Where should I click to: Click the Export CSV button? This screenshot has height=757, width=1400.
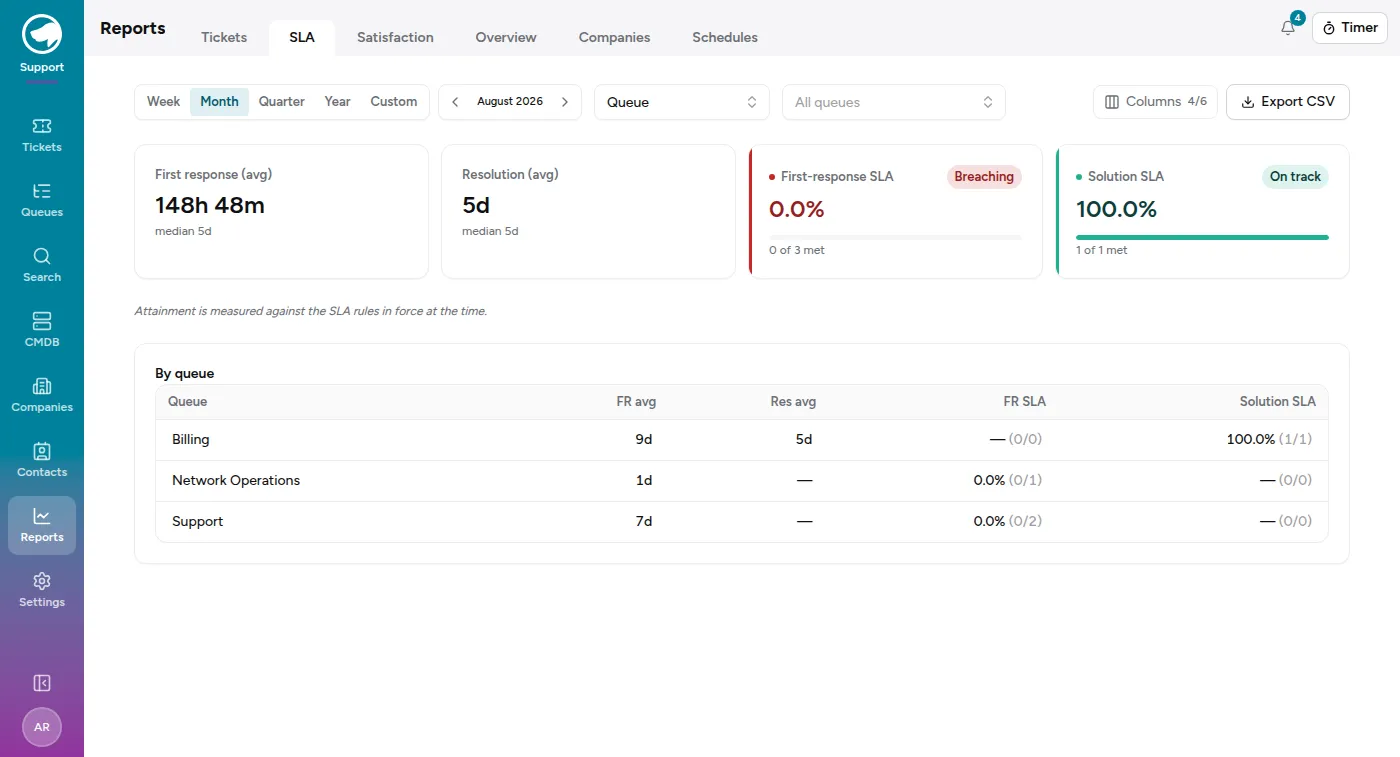[x=1288, y=102]
